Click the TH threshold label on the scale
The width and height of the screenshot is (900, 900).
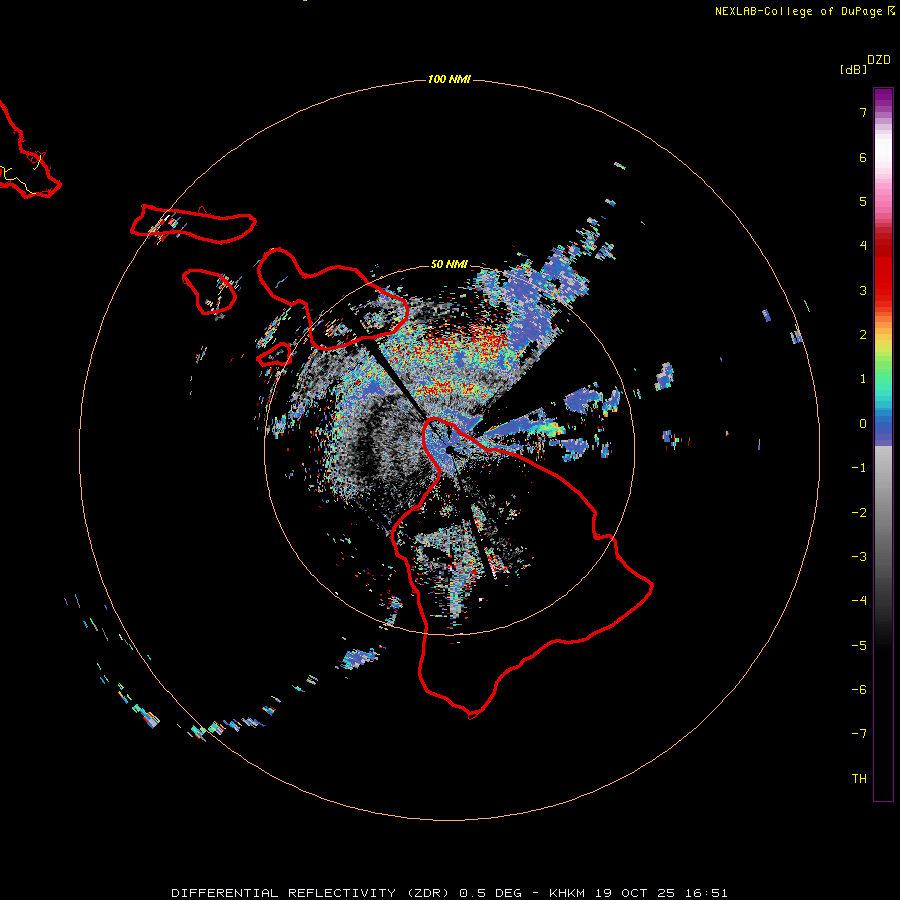pyautogui.click(x=859, y=779)
